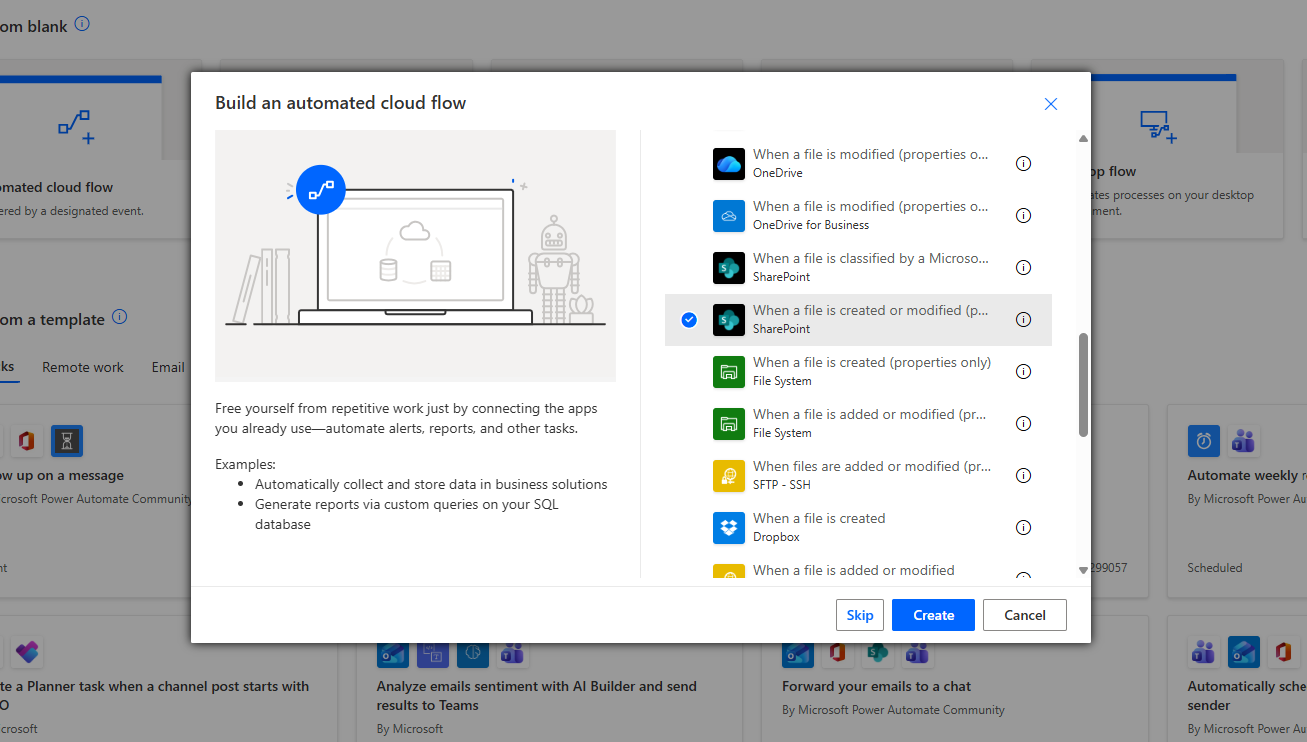Select the OneDrive file modified trigger icon
Viewport: 1307px width, 742px height.
pos(729,164)
